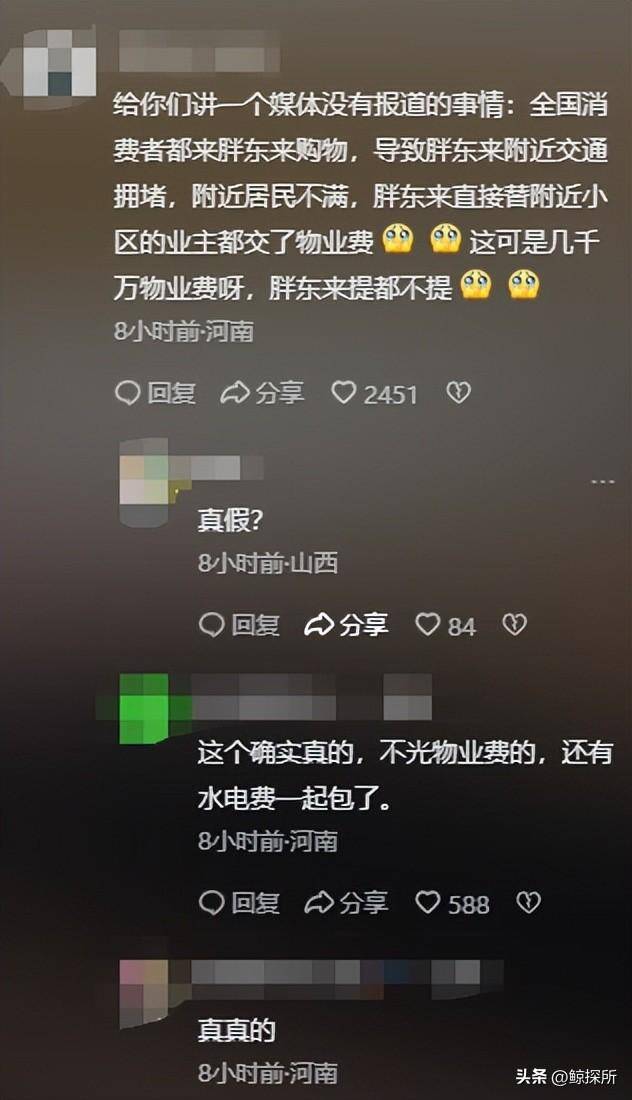632x1100 pixels.
Task: Open top commenter's blurred avatar
Action: (x=59, y=63)
